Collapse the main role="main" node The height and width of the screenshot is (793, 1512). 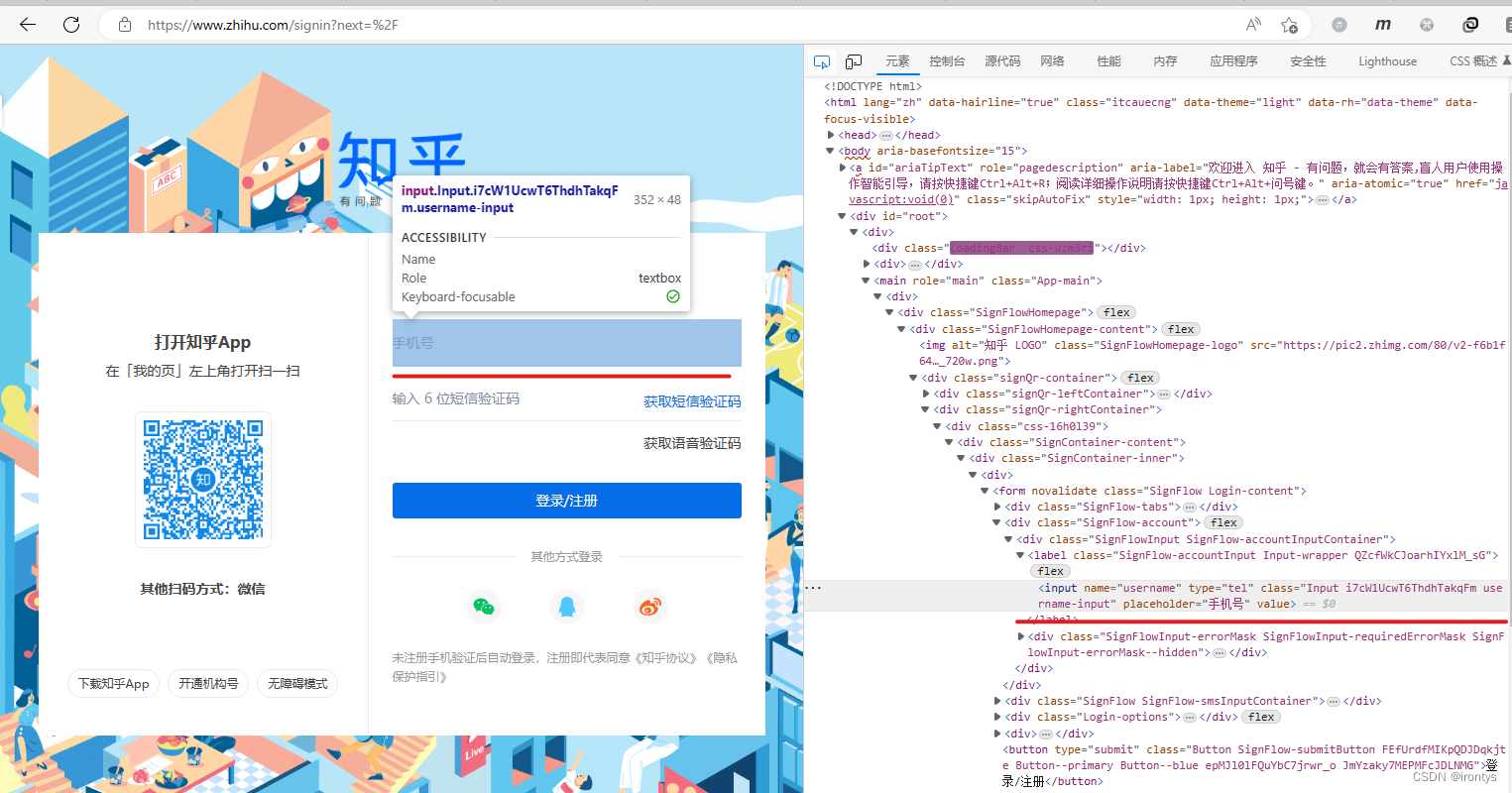(x=866, y=281)
